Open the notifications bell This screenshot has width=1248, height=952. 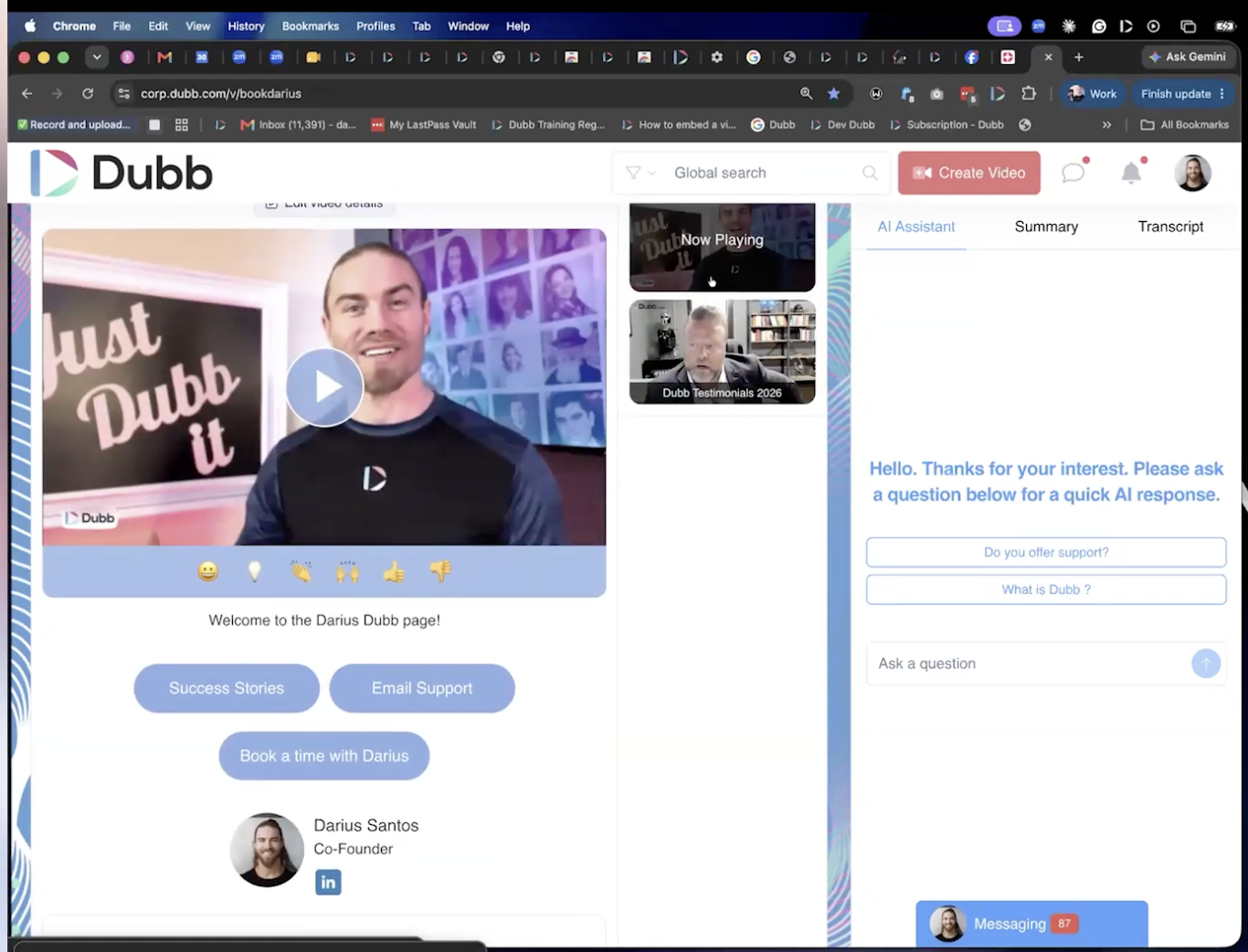tap(1131, 172)
